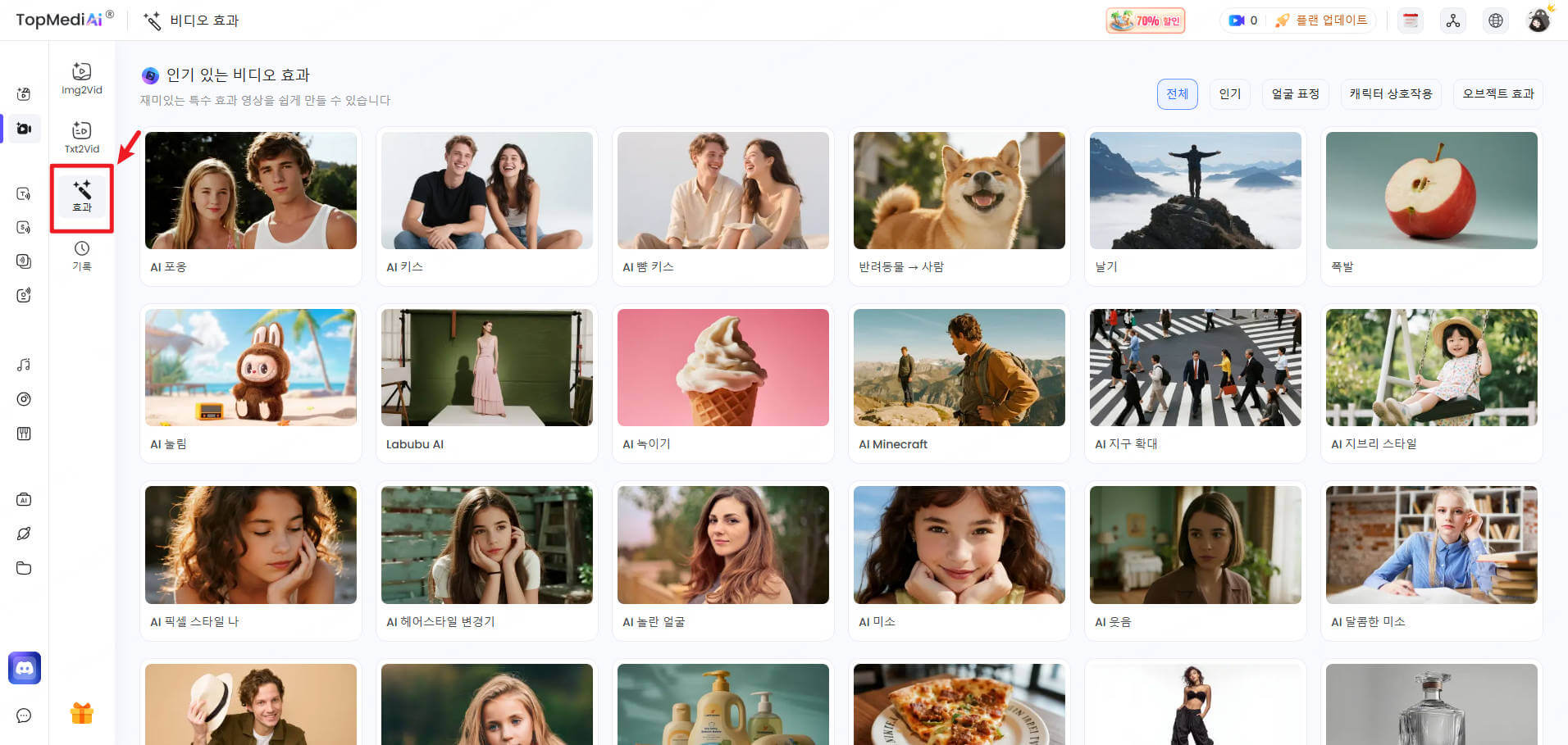
Task: Select the 인기 filter tab
Action: click(x=1229, y=93)
